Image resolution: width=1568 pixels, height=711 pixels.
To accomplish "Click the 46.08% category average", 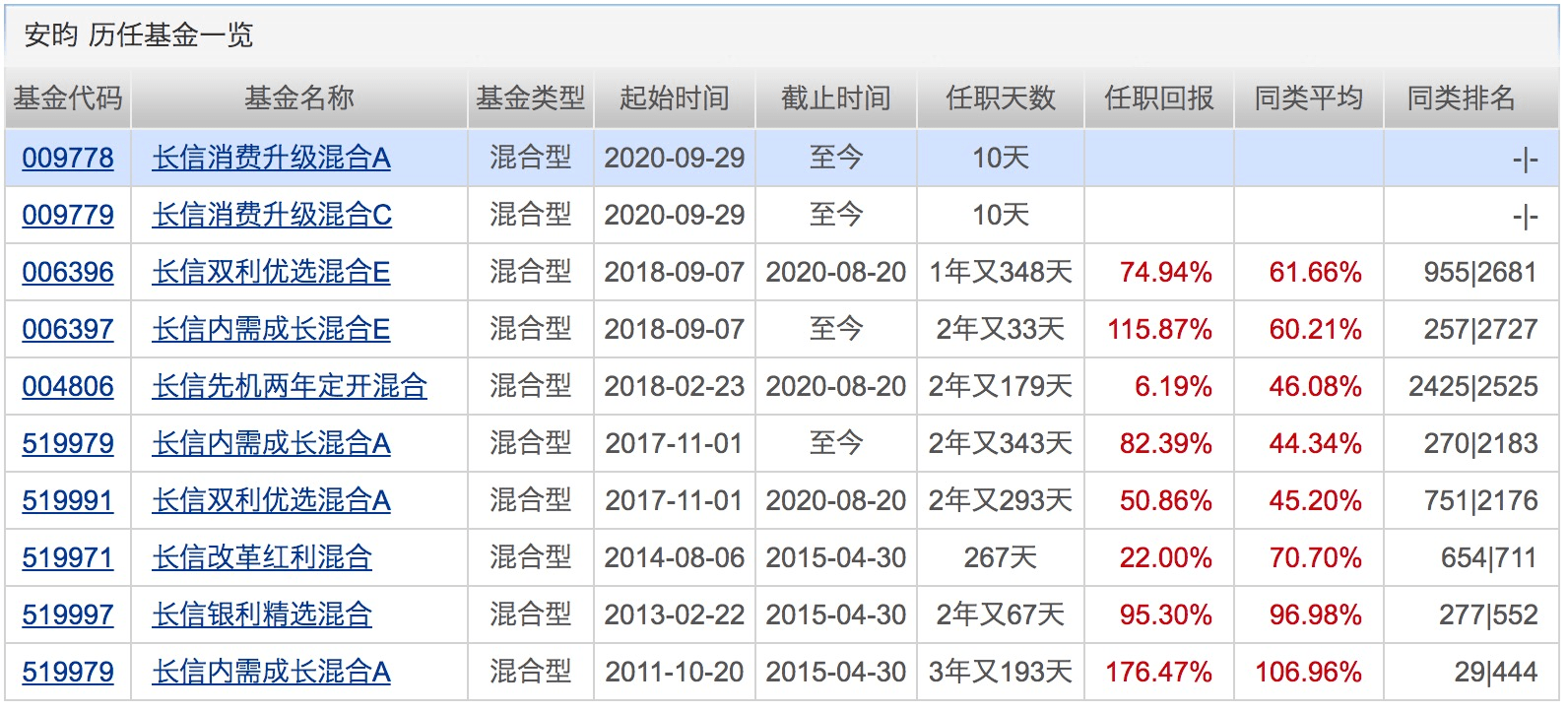I will point(1316,386).
